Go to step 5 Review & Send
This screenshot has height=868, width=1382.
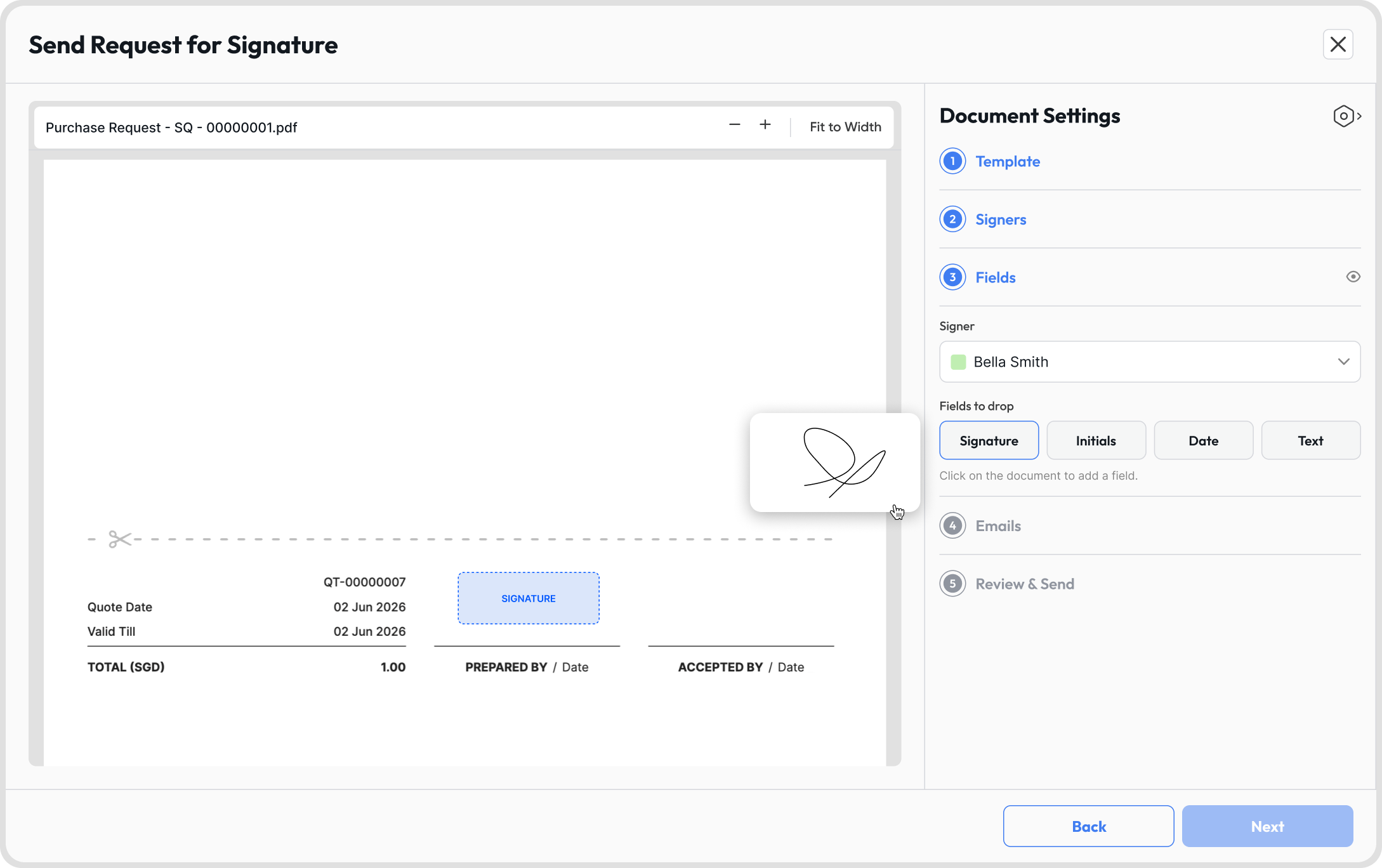click(x=1025, y=584)
